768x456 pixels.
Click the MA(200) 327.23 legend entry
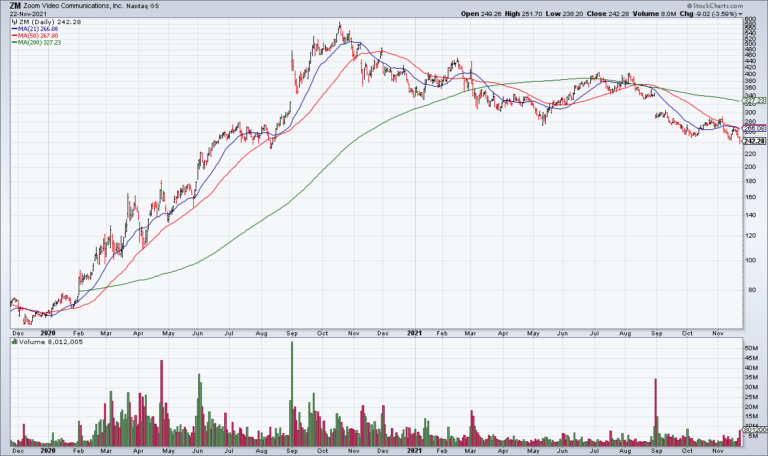[x=37, y=43]
